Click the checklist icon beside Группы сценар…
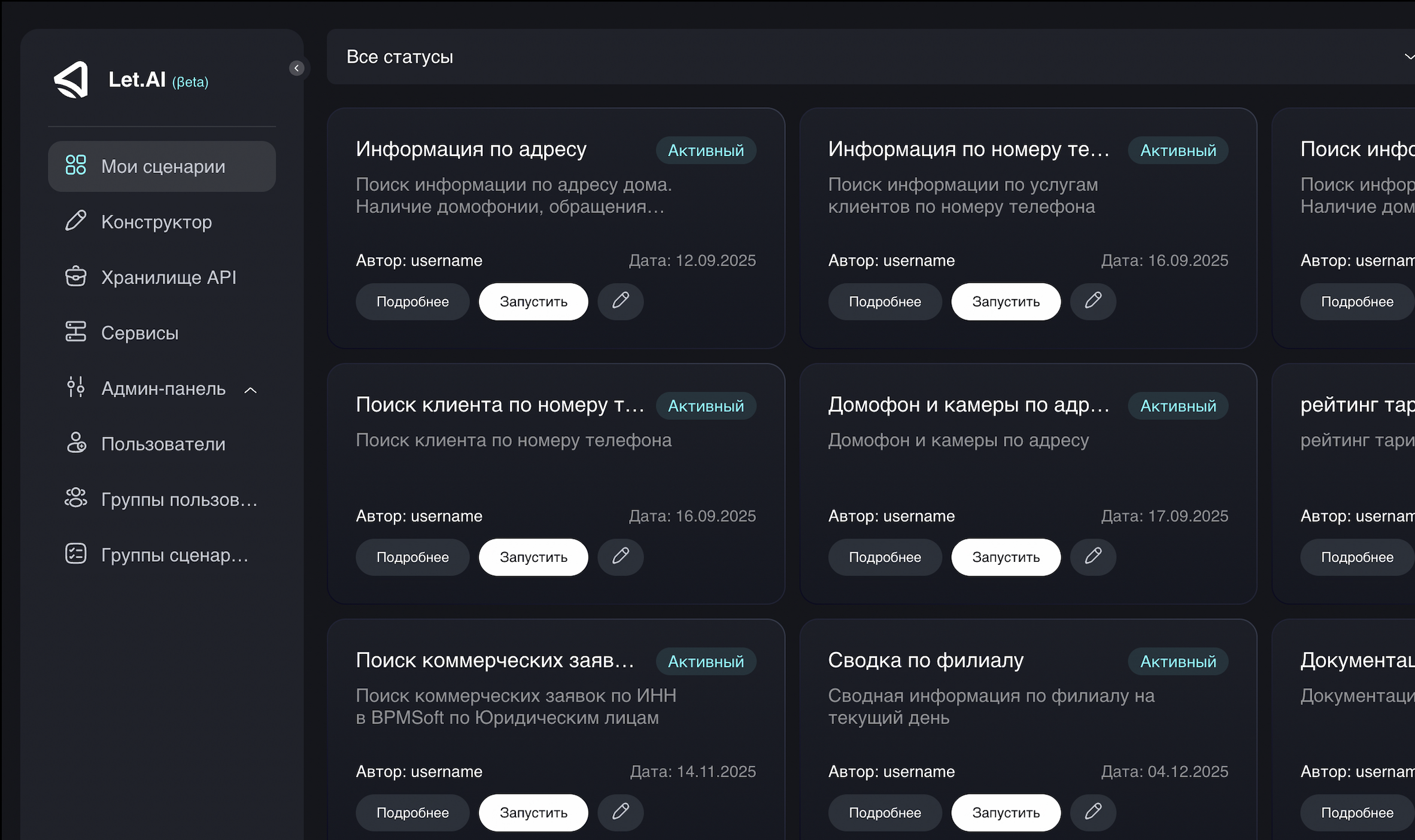Image resolution: width=1415 pixels, height=840 pixels. pyautogui.click(x=76, y=554)
